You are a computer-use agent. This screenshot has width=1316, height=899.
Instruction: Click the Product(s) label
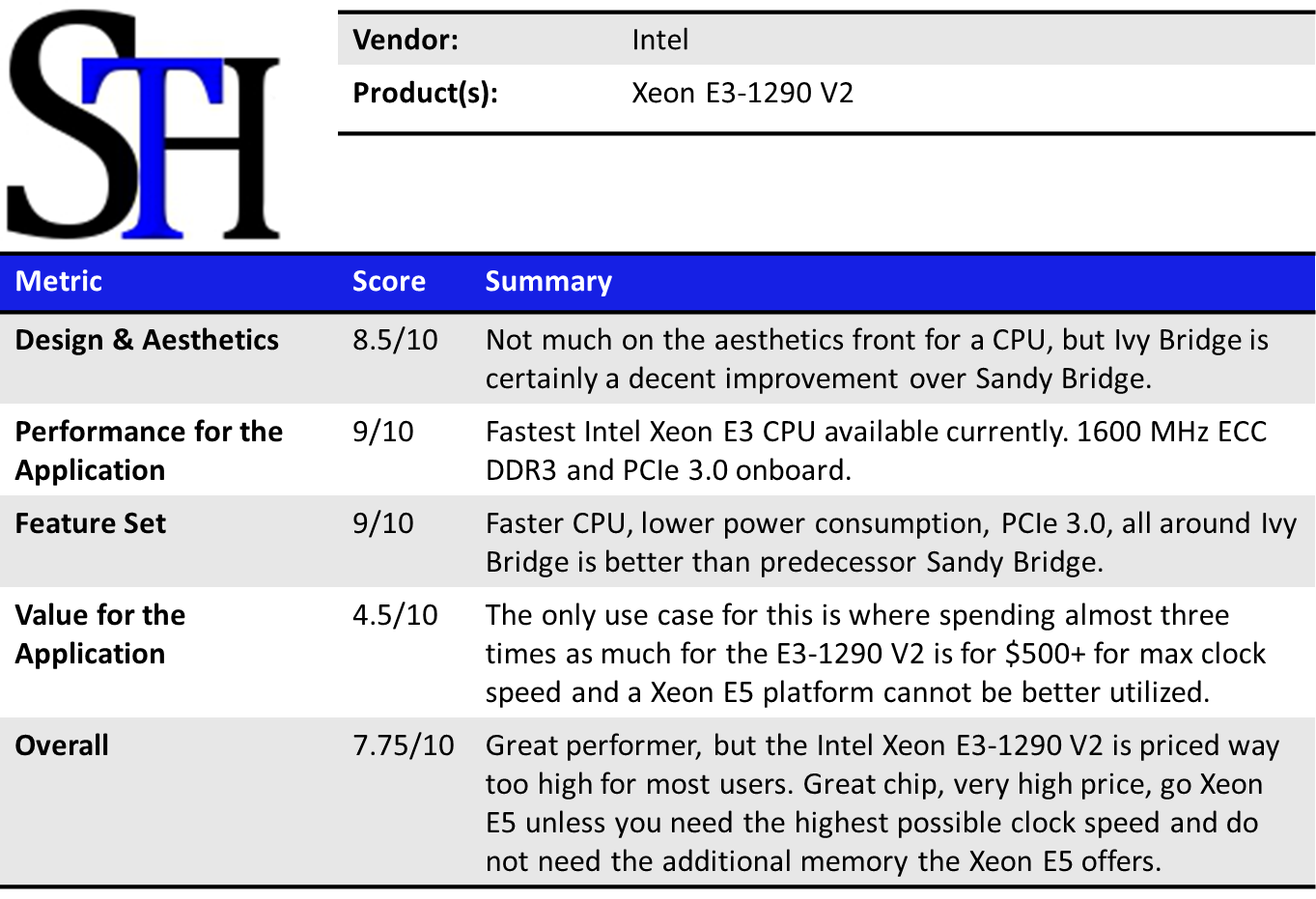pyautogui.click(x=425, y=93)
